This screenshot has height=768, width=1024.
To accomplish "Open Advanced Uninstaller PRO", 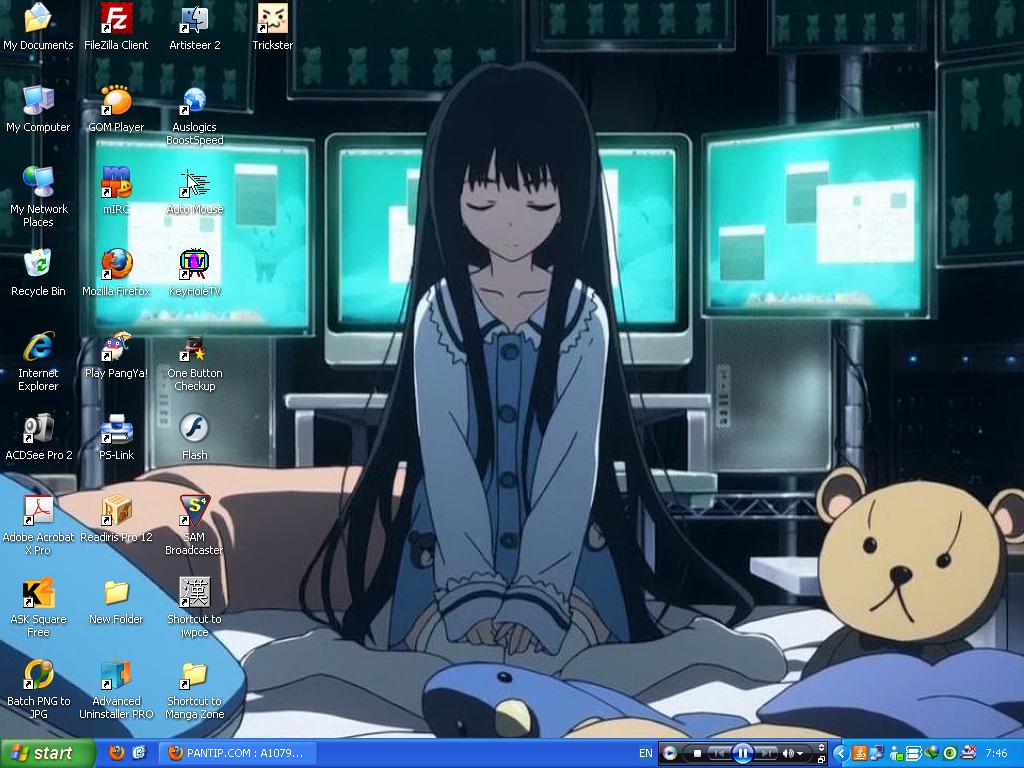I will point(116,690).
